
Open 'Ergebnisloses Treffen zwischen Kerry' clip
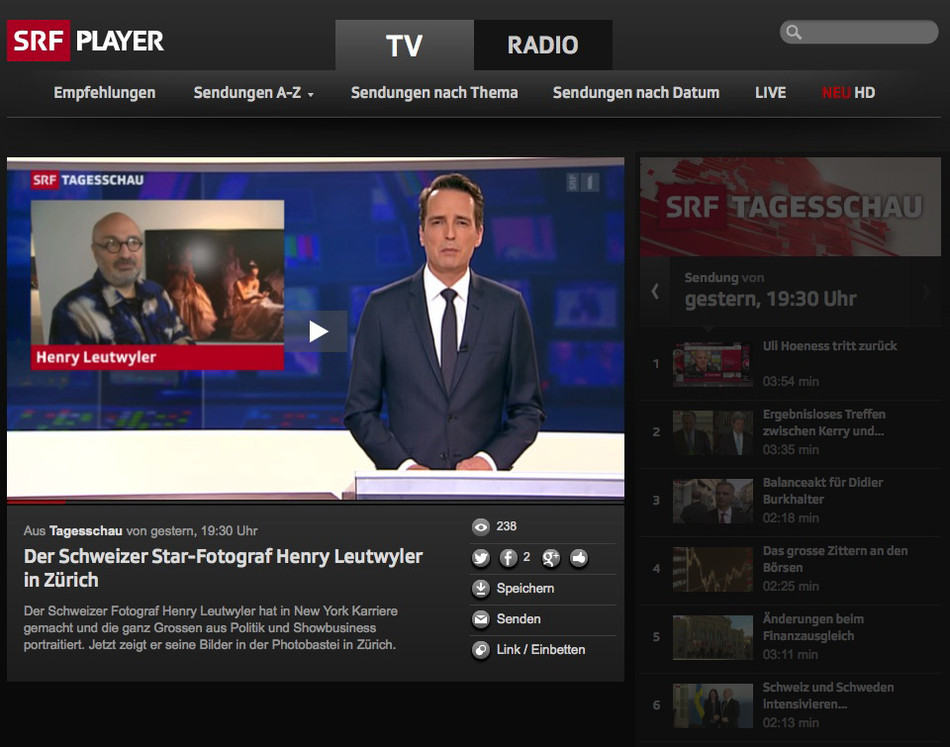824,423
